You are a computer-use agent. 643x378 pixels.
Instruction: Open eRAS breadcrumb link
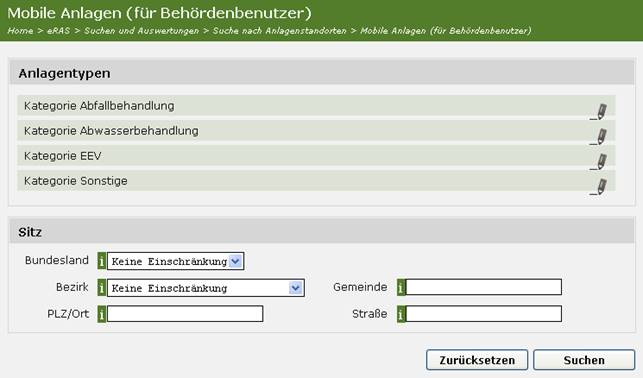coord(58,31)
